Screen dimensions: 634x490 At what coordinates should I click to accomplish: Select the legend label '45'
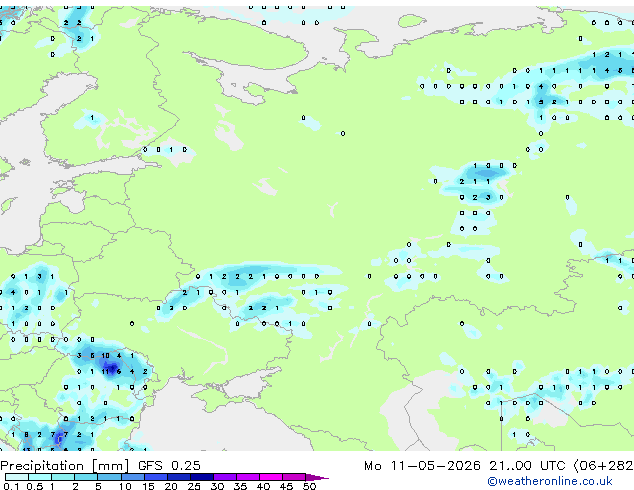[x=286, y=486]
